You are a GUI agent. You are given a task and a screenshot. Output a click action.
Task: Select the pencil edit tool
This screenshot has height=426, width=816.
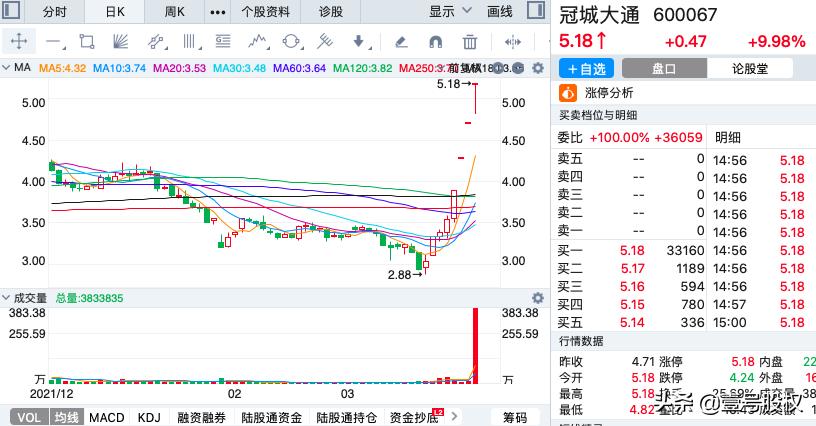[401, 42]
